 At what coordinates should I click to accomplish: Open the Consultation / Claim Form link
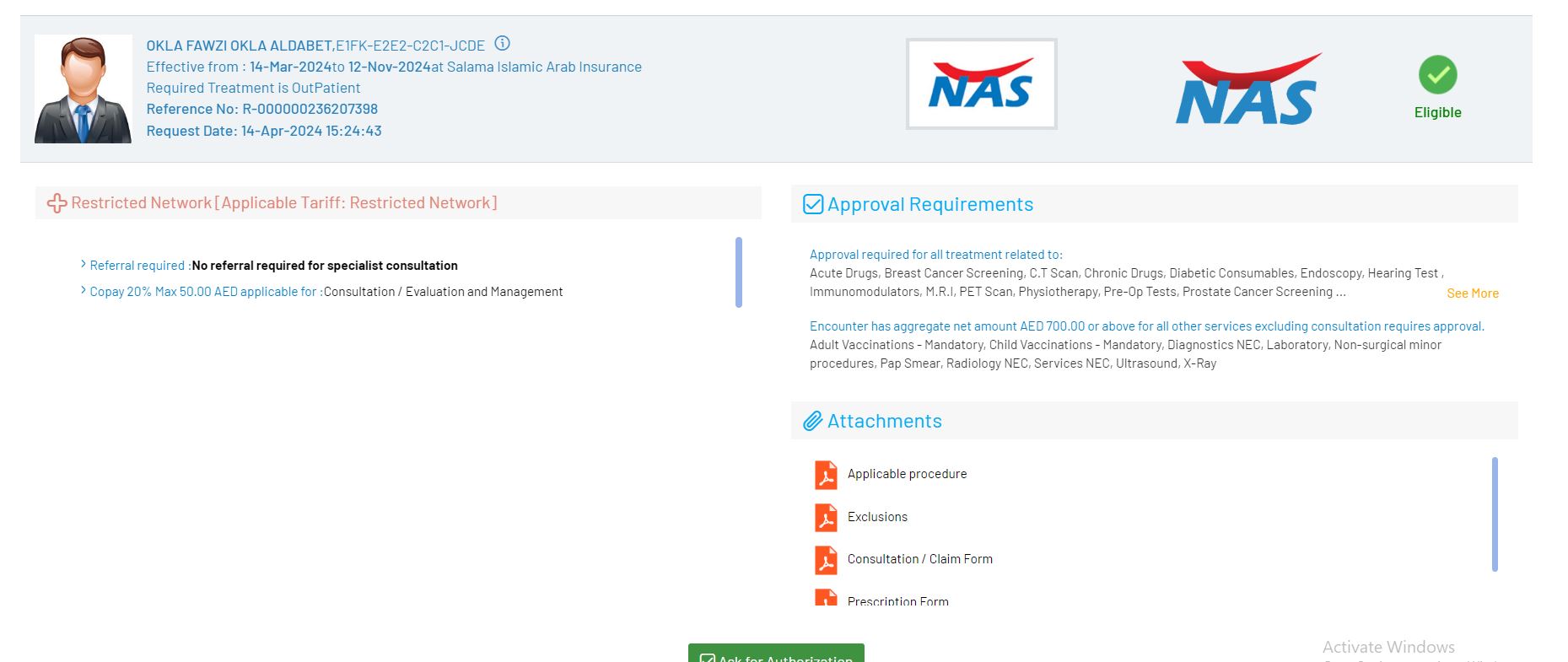(x=919, y=559)
